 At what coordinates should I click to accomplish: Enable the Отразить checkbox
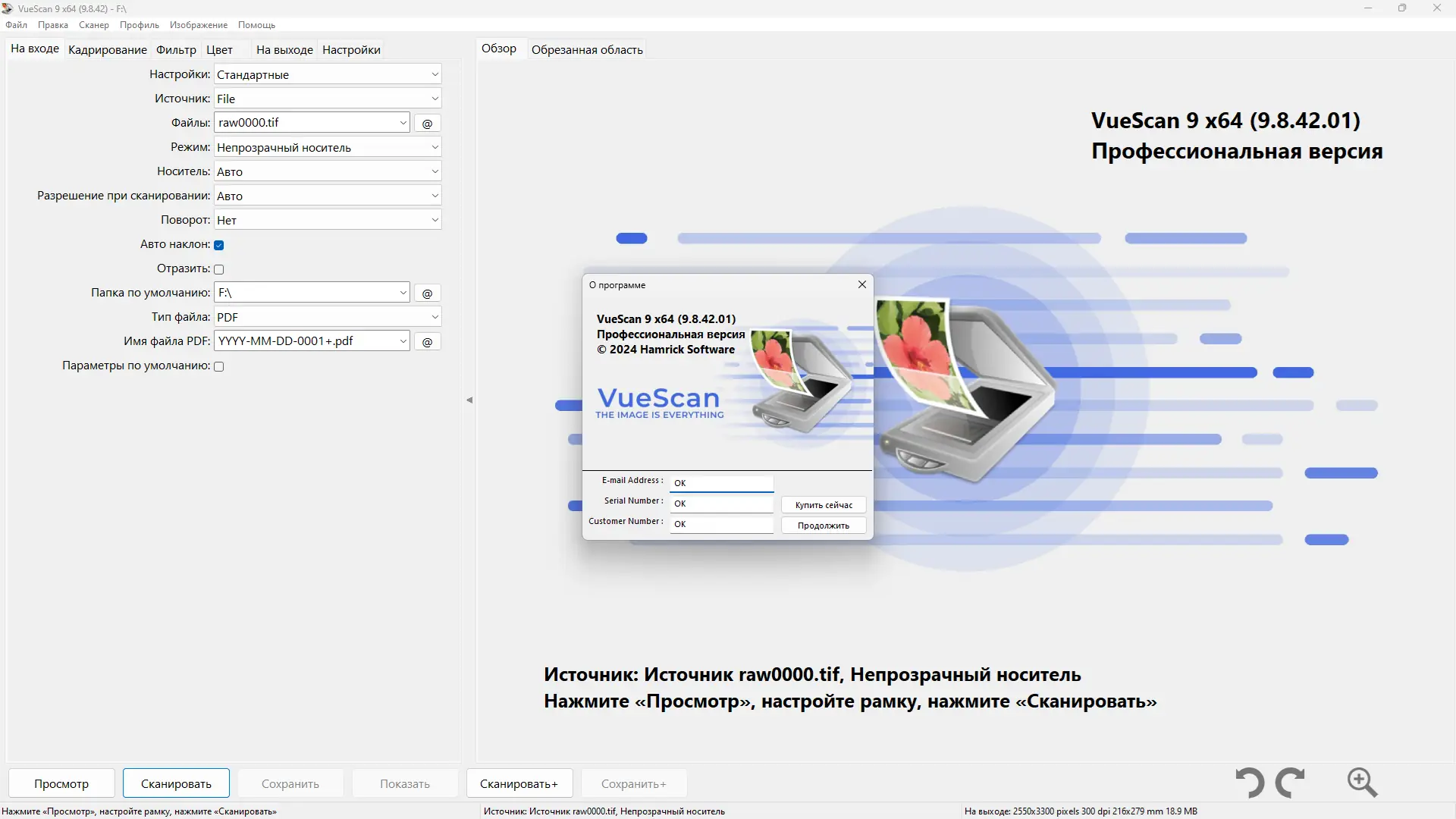[x=218, y=268]
